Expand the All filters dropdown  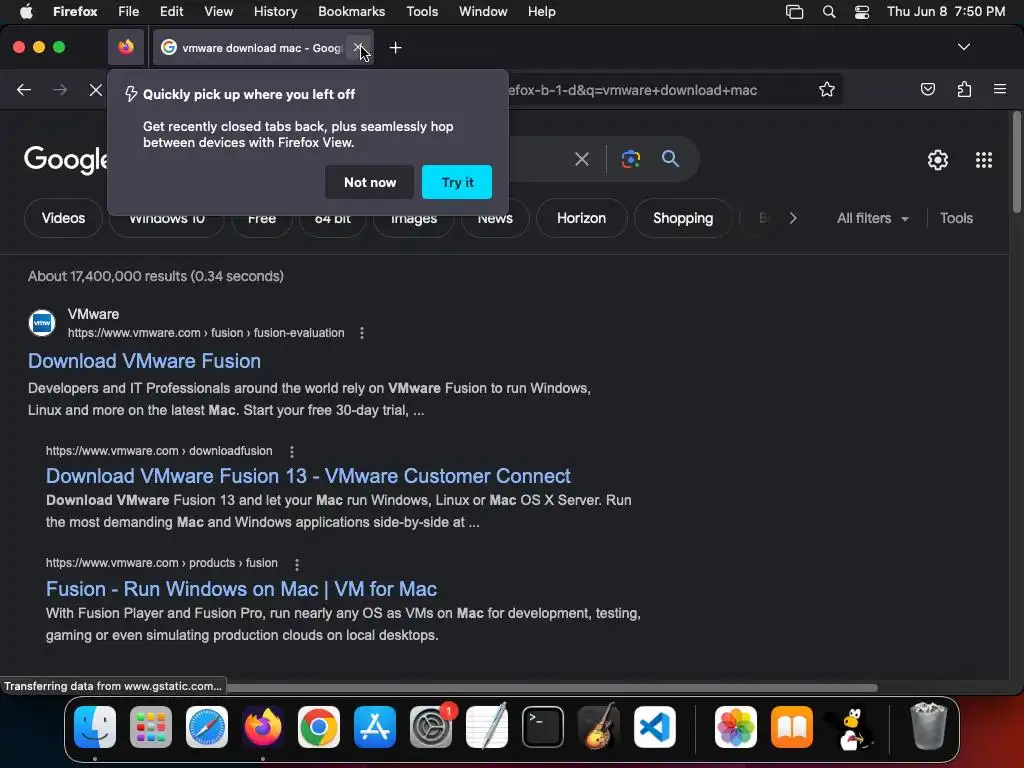(x=872, y=218)
